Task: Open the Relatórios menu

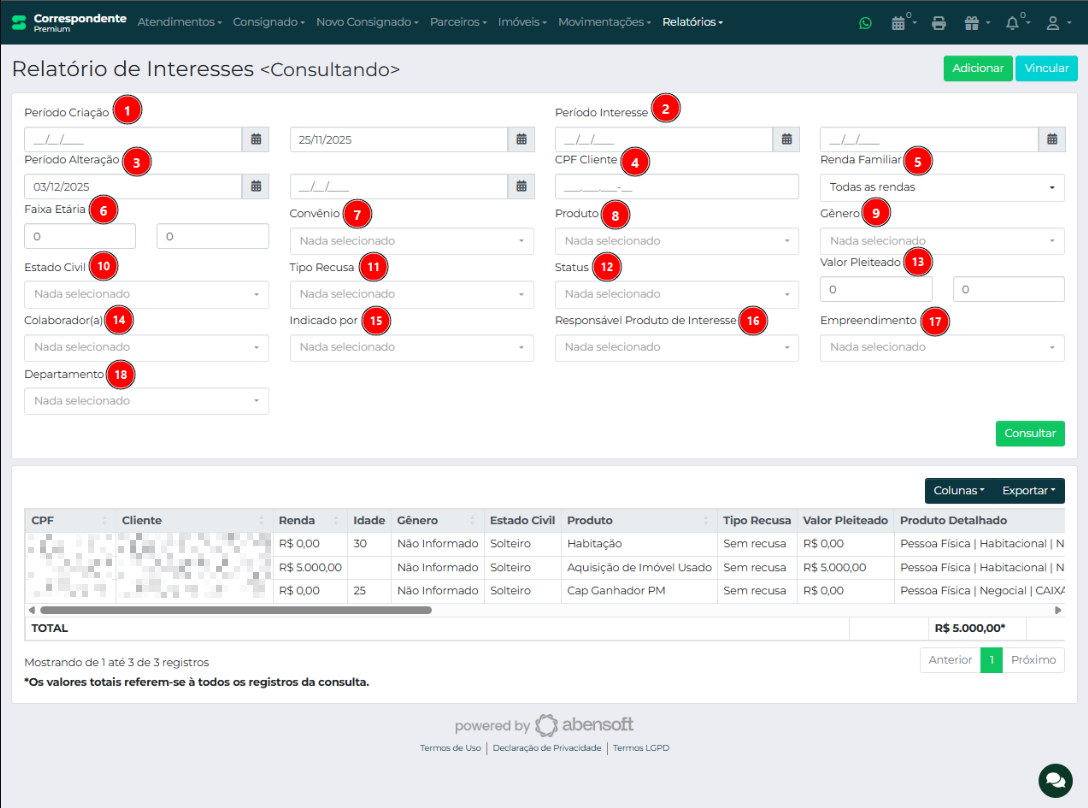Action: (692, 22)
